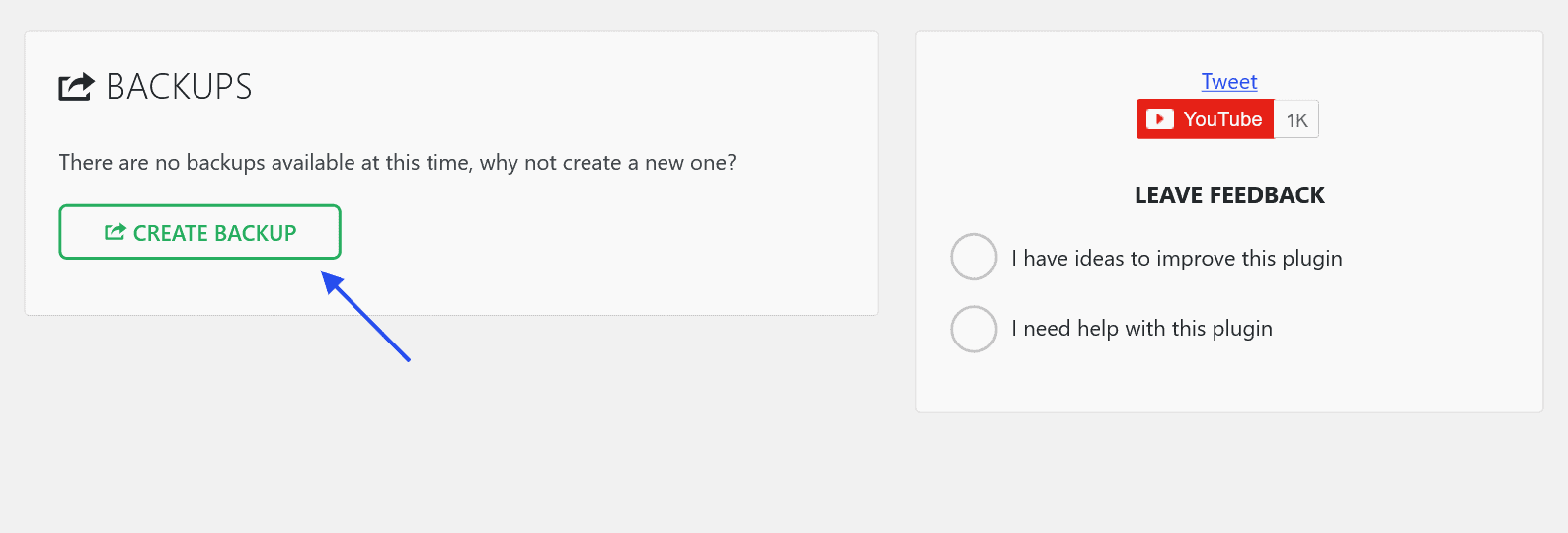Click the "I have ideas to improve this plugin" label

pos(1176,259)
